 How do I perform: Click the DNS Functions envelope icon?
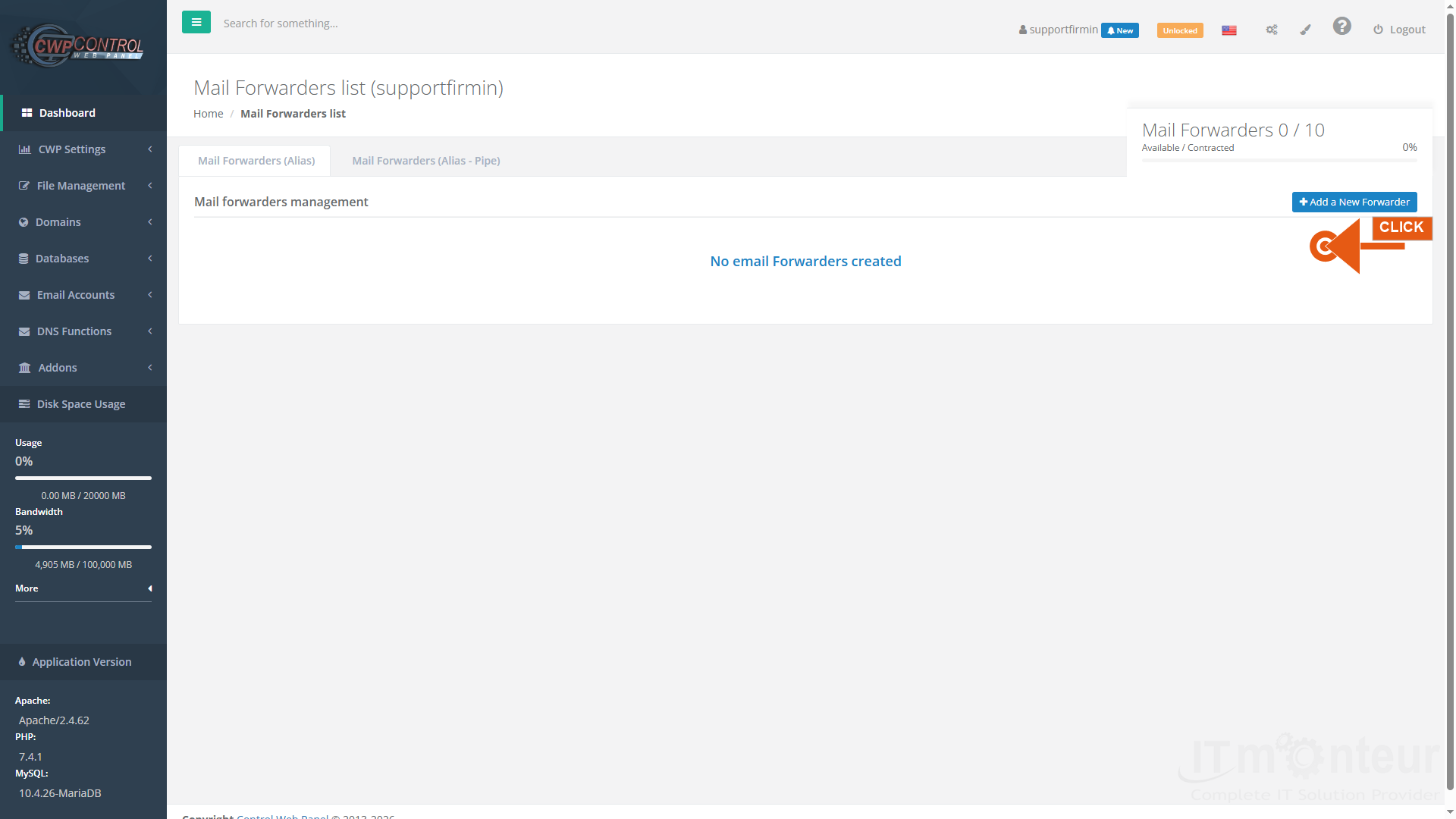point(24,331)
